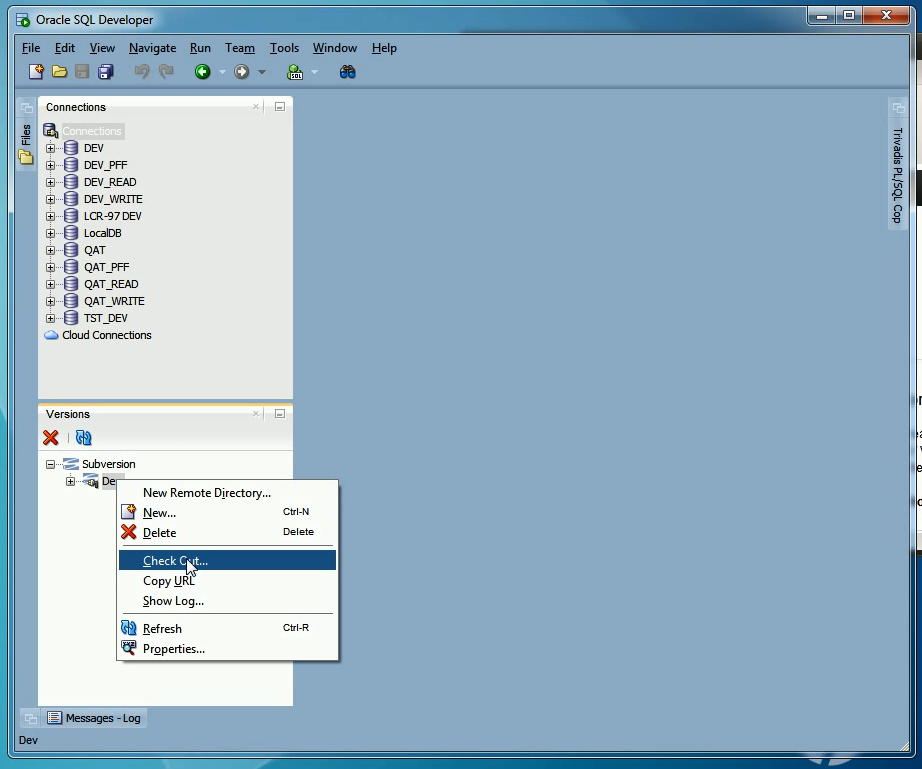Click the Cloud Connections cloud icon
The height and width of the screenshot is (769, 922).
click(52, 335)
